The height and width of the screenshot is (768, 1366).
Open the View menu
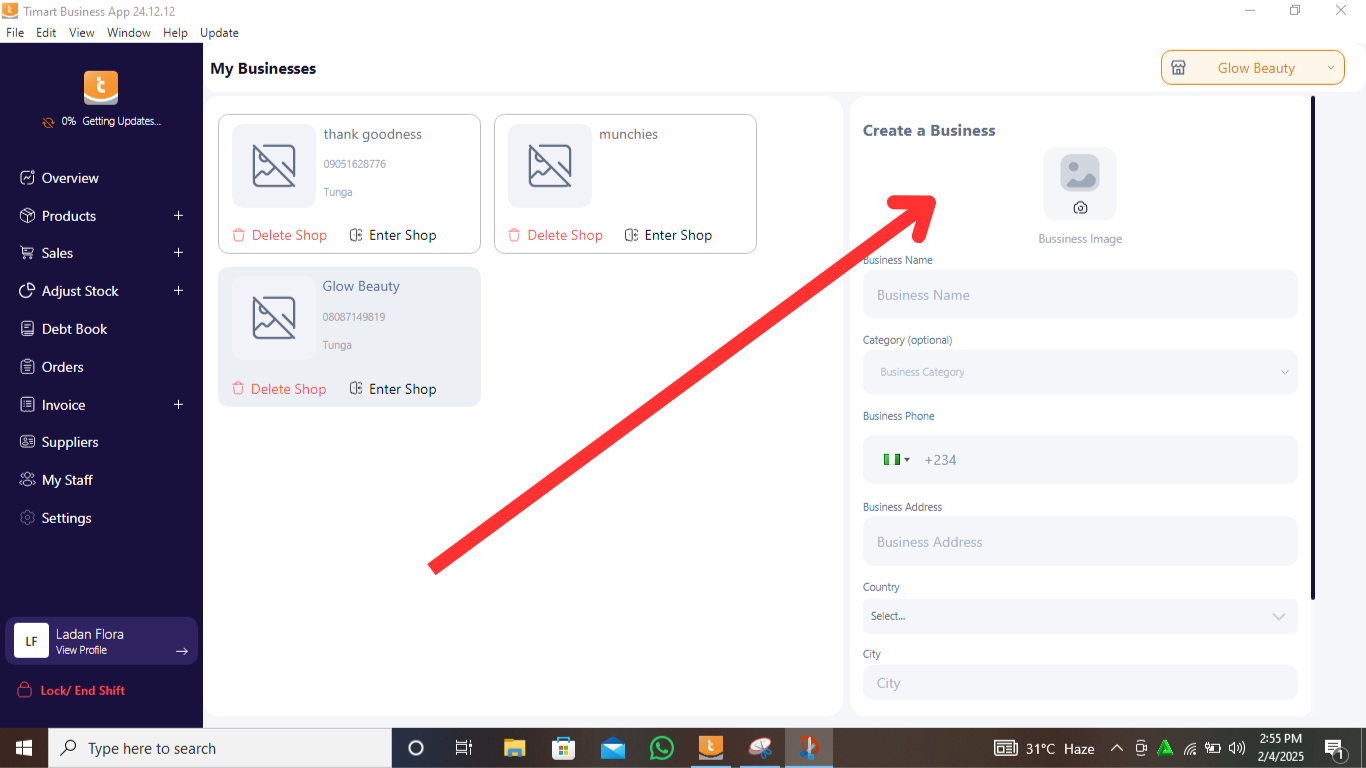coord(82,33)
